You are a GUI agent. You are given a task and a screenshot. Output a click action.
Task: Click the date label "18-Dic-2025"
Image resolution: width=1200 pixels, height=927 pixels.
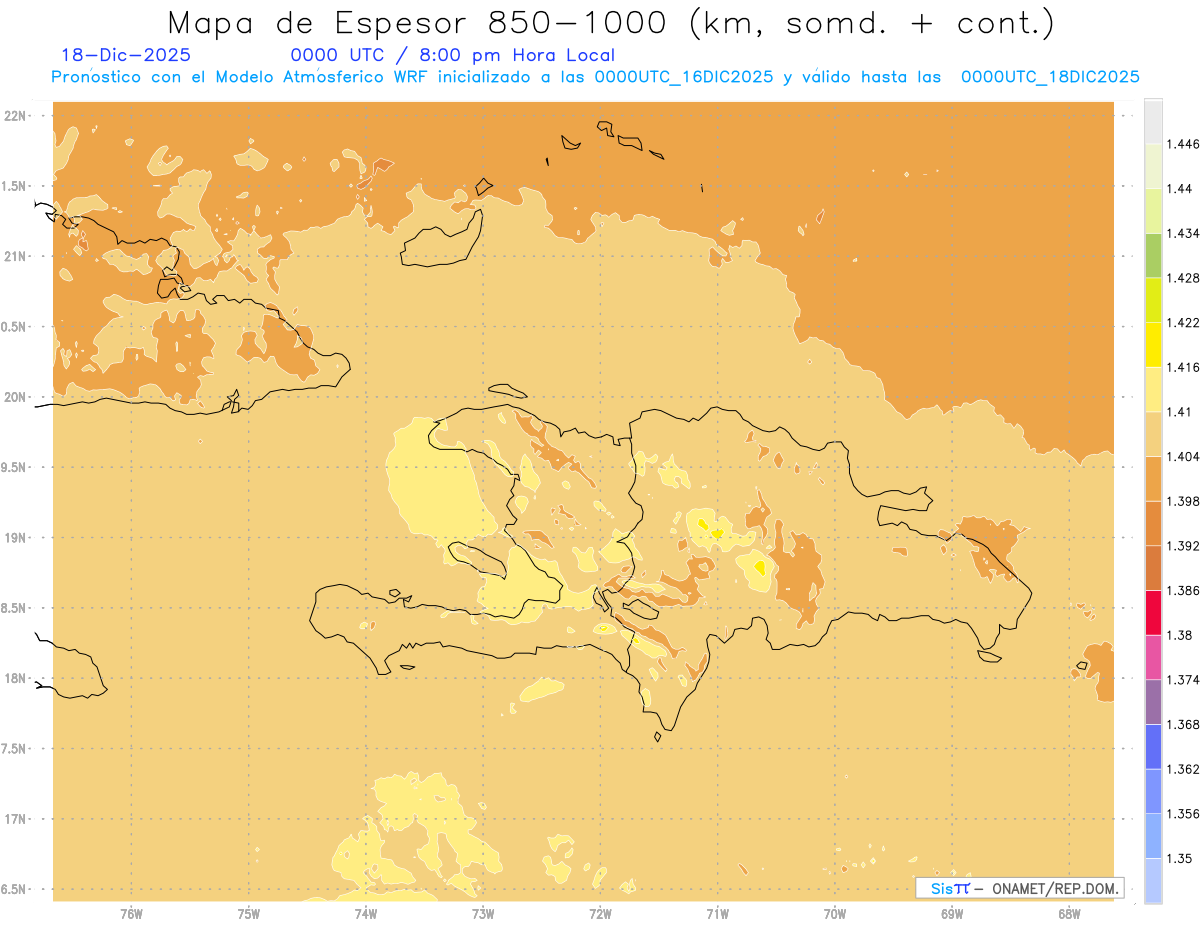[126, 55]
